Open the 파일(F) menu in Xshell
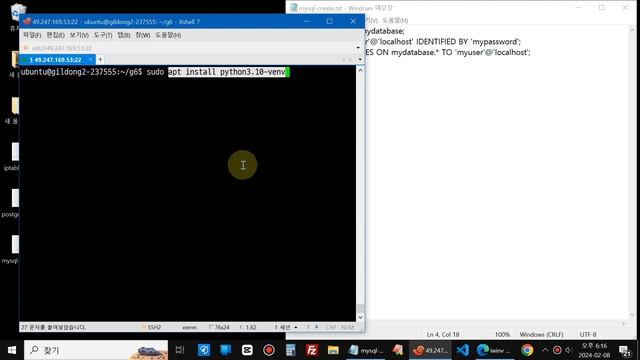 [x=32, y=35]
